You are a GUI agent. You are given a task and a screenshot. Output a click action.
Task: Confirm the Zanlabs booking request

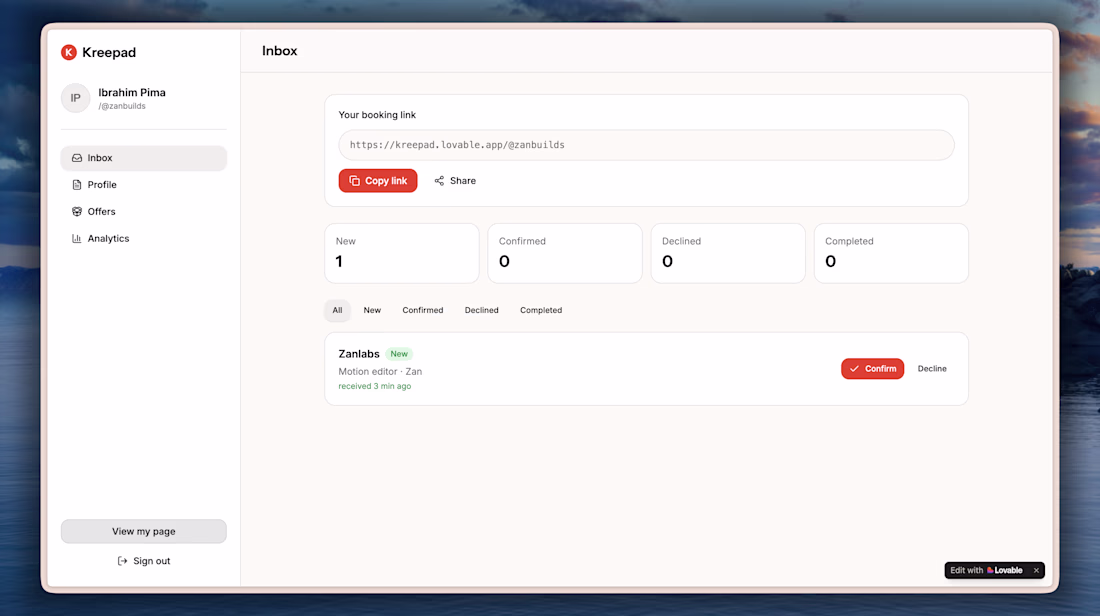pos(873,368)
